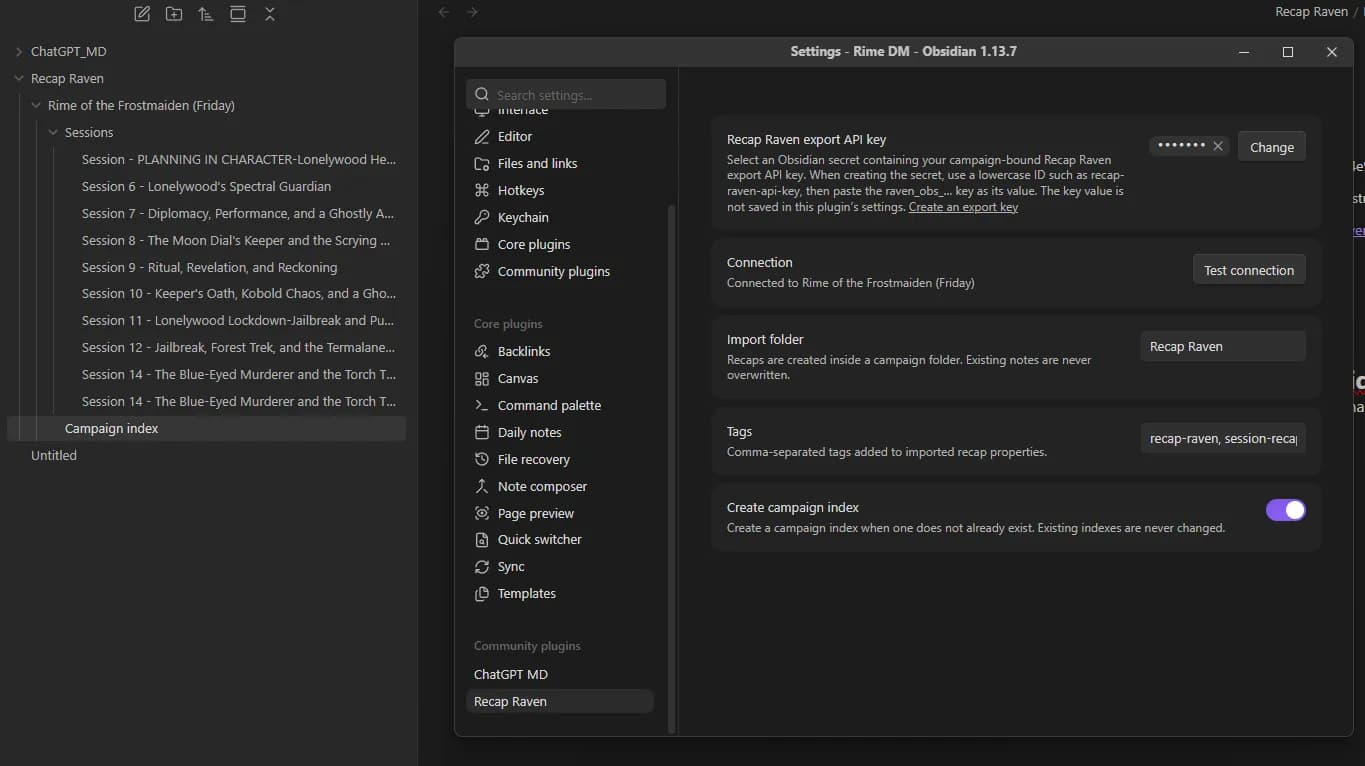Screen dimensions: 1365x766
Task: Click the Templates icon
Action: pyautogui.click(x=482, y=594)
